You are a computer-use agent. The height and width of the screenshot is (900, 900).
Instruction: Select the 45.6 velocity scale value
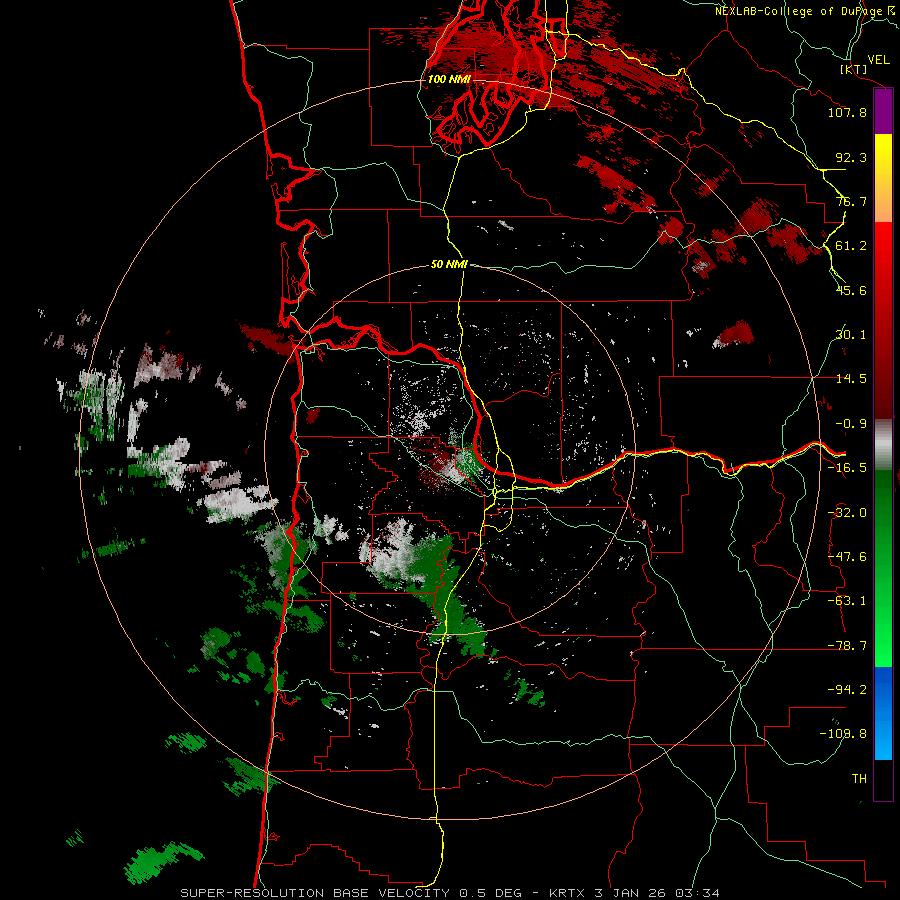[x=851, y=290]
